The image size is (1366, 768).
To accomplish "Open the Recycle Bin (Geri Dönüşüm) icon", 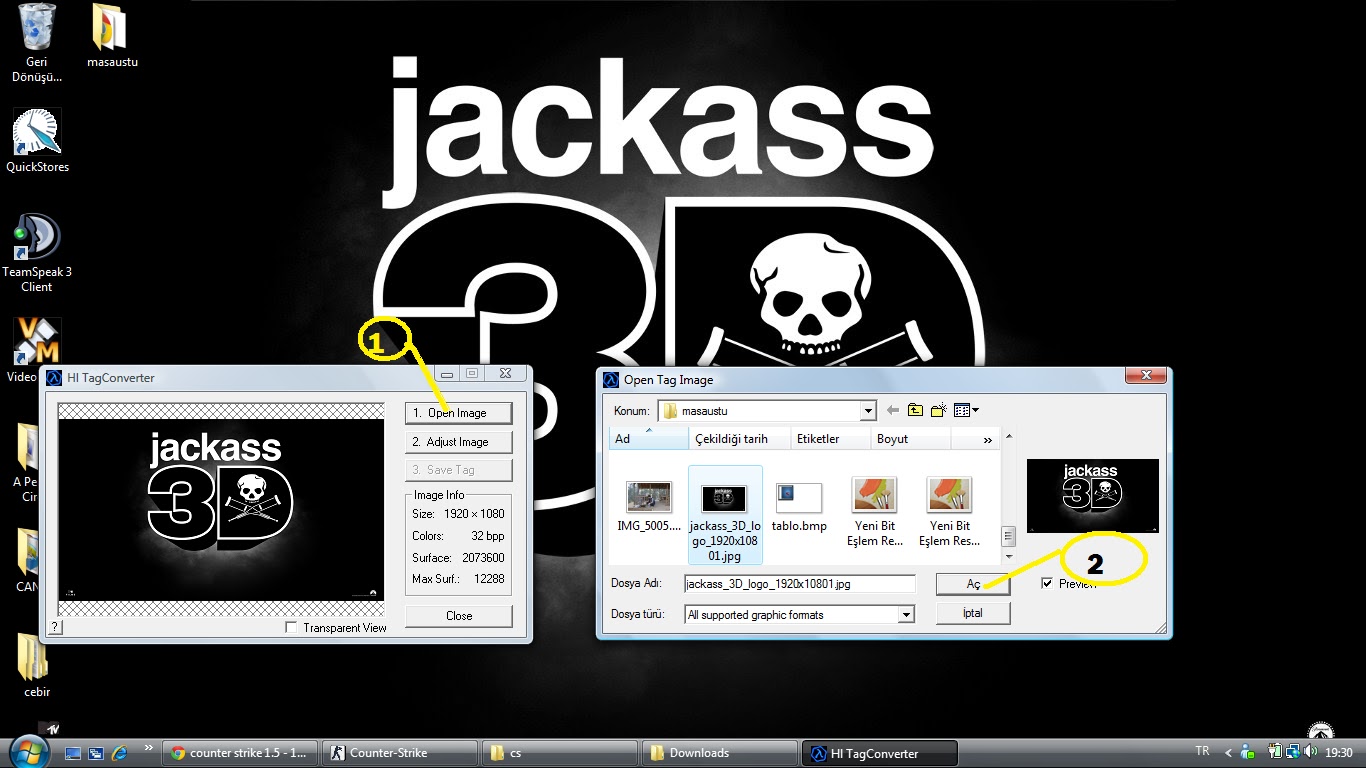I will [37, 42].
